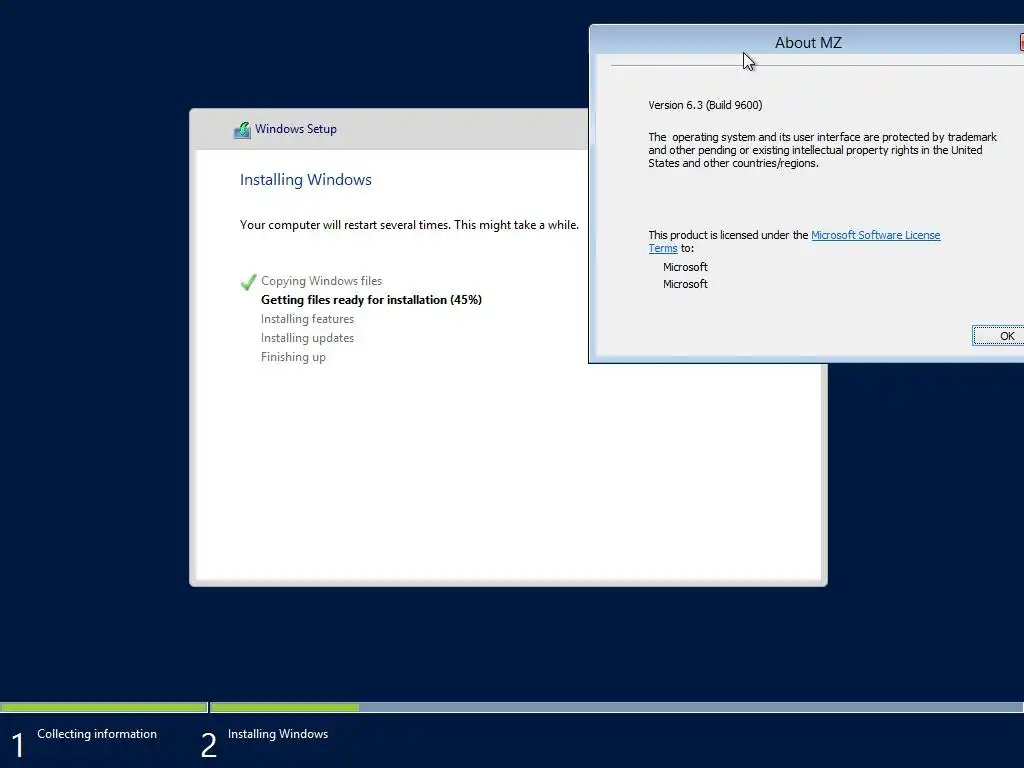Click the second Microsoft licensee name
The image size is (1024, 768).
click(685, 284)
